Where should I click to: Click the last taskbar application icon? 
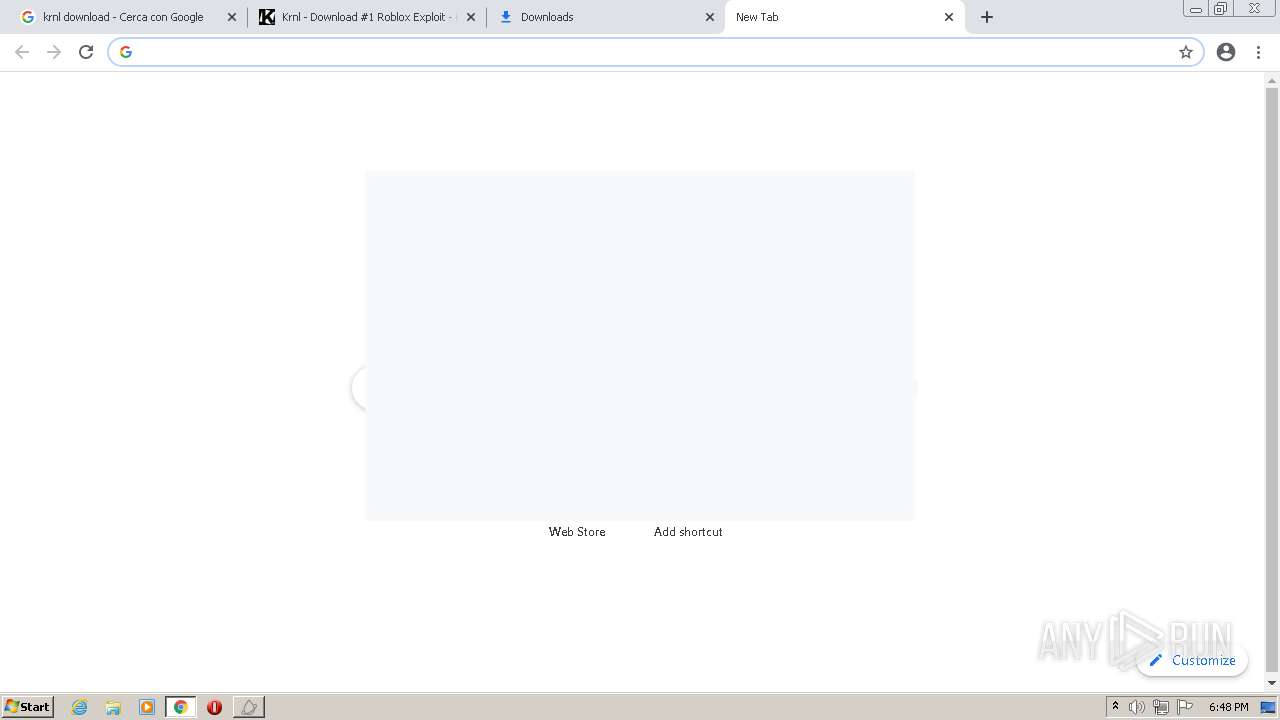(249, 707)
